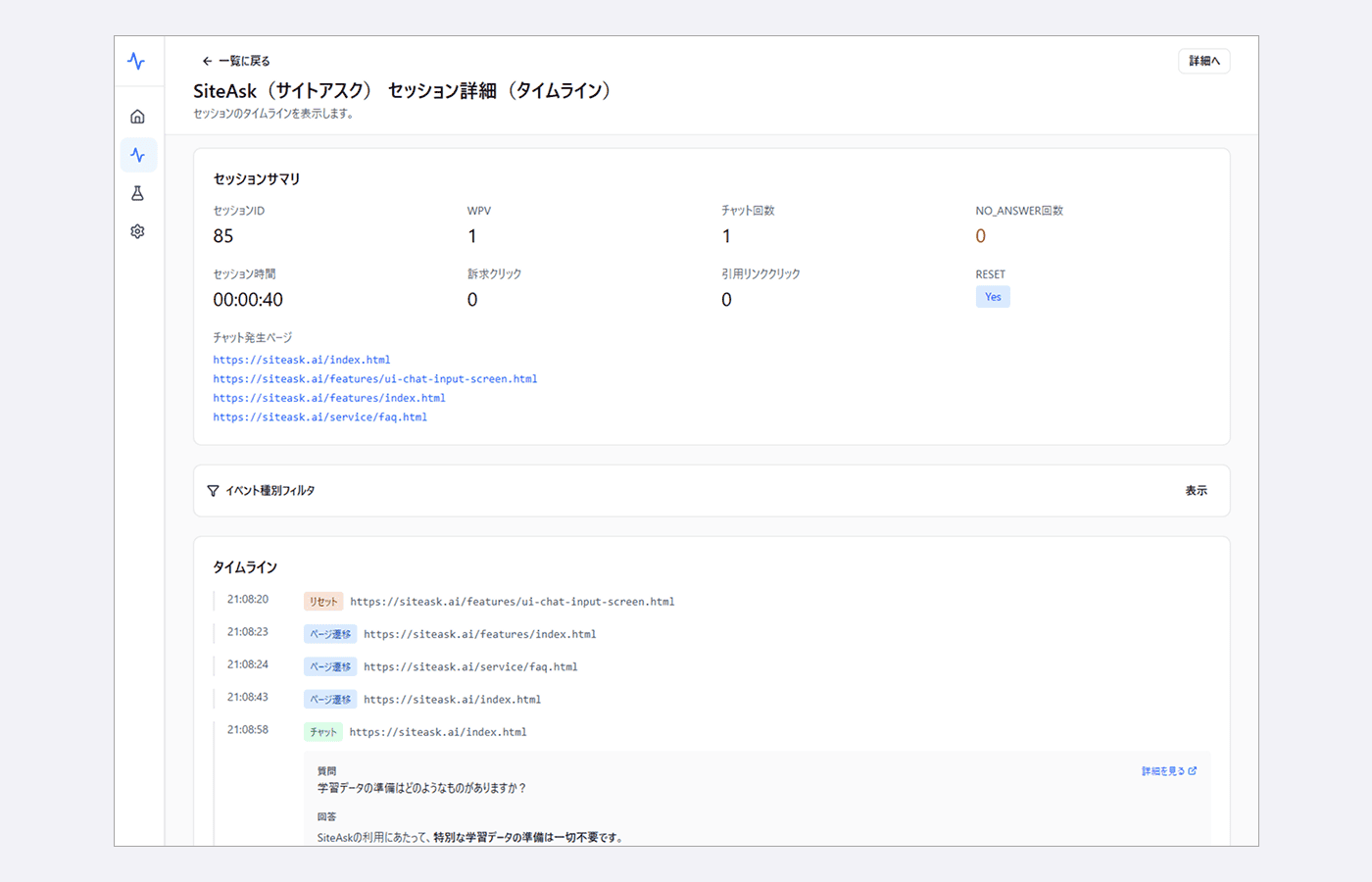This screenshot has width=1372, height=882.
Task: Click timeline URL index.html at 21:08:43
Action: pos(452,700)
